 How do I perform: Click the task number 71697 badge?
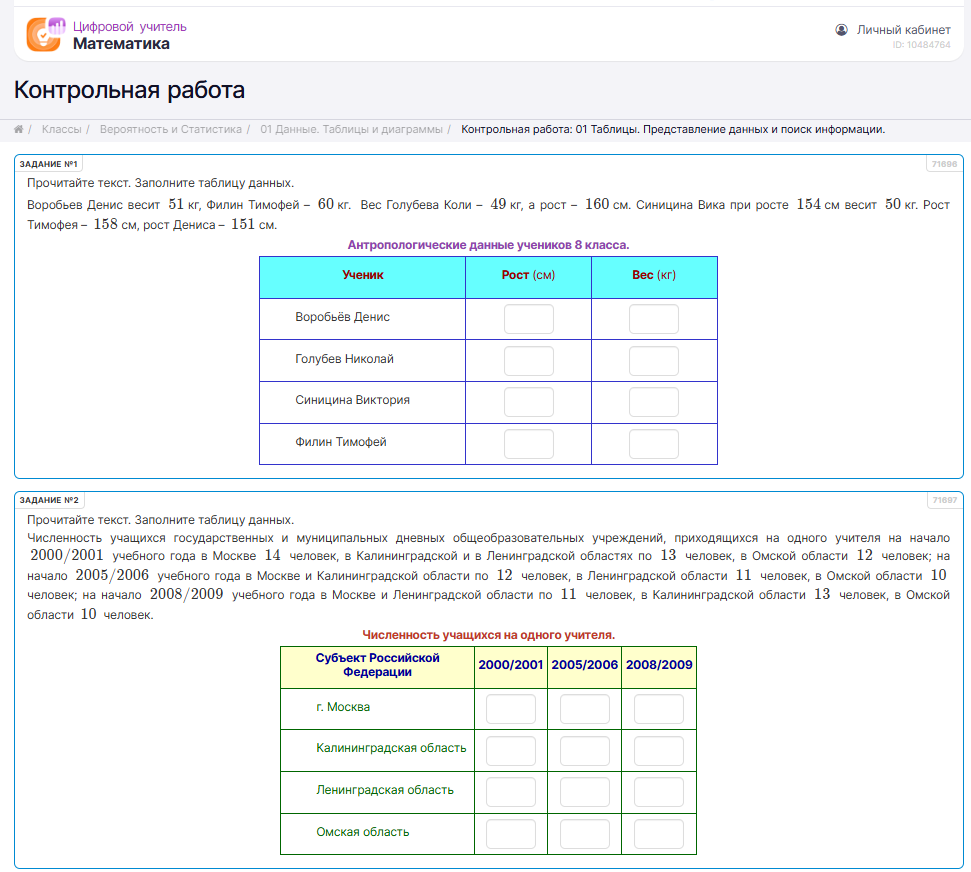[944, 500]
